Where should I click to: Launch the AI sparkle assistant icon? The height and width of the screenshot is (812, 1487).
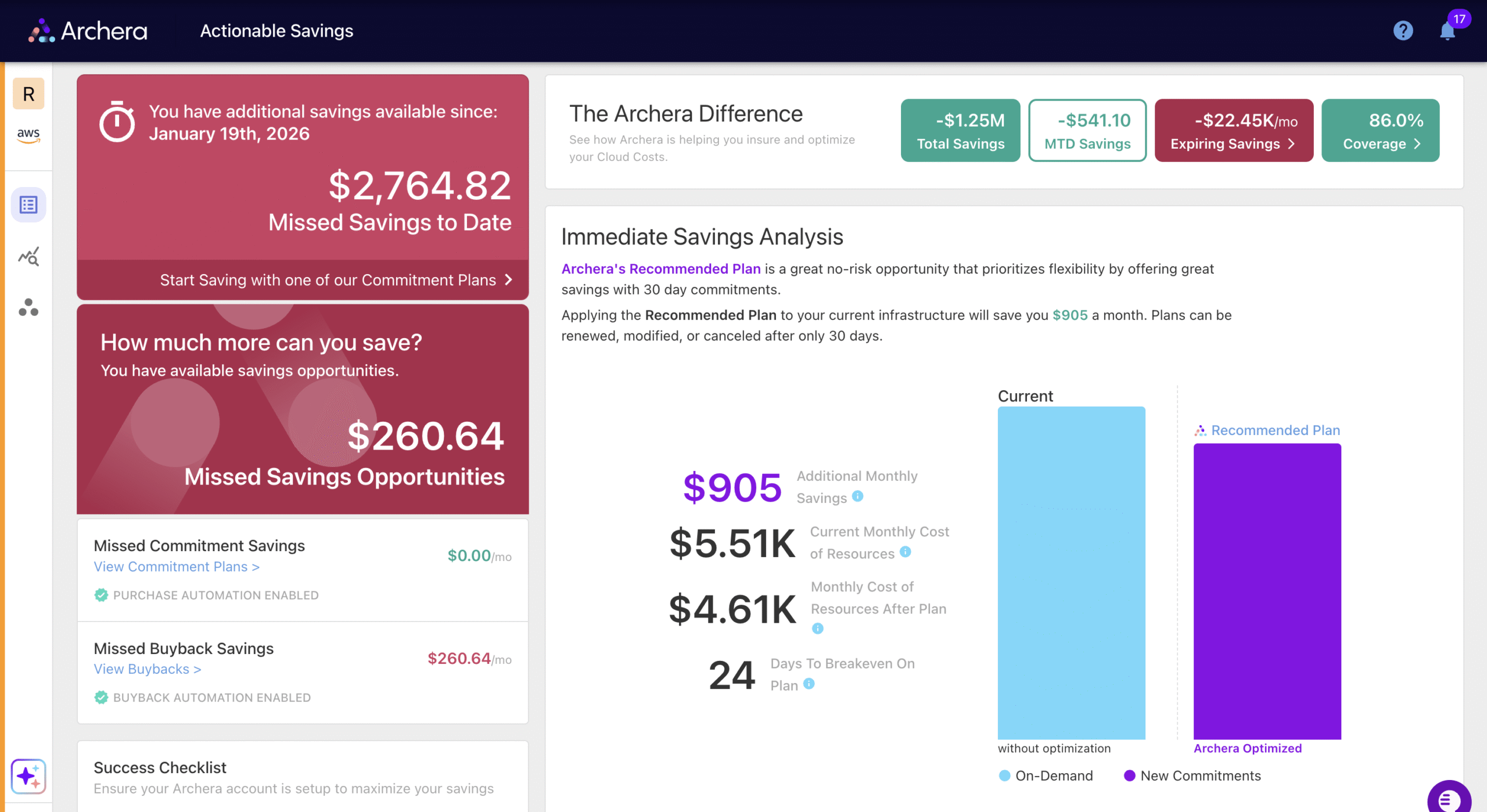28,776
